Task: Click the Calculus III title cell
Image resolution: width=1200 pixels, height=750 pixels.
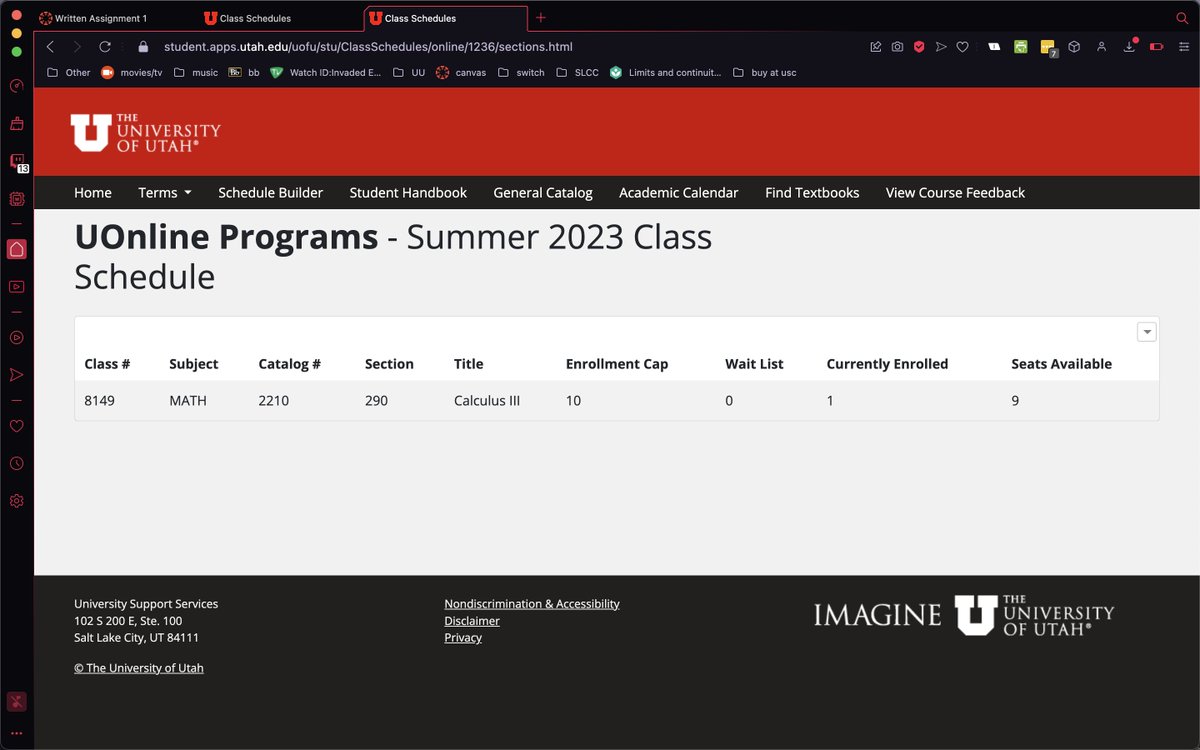Action: click(487, 401)
